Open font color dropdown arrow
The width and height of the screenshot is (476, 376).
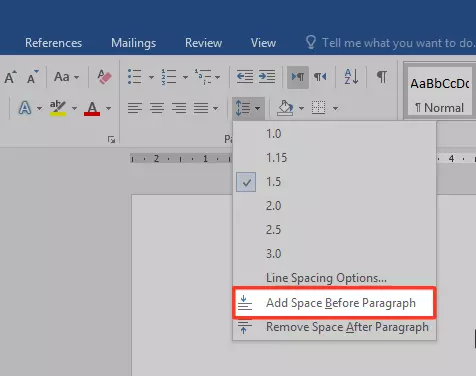[x=108, y=108]
